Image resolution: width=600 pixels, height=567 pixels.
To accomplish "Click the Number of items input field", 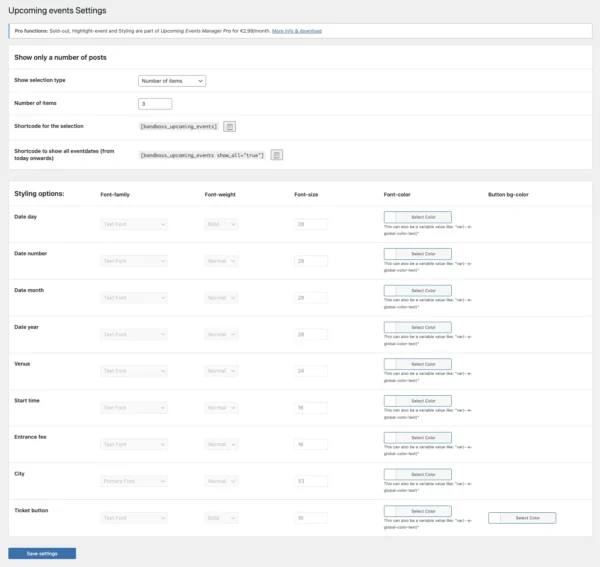I will click(155, 104).
